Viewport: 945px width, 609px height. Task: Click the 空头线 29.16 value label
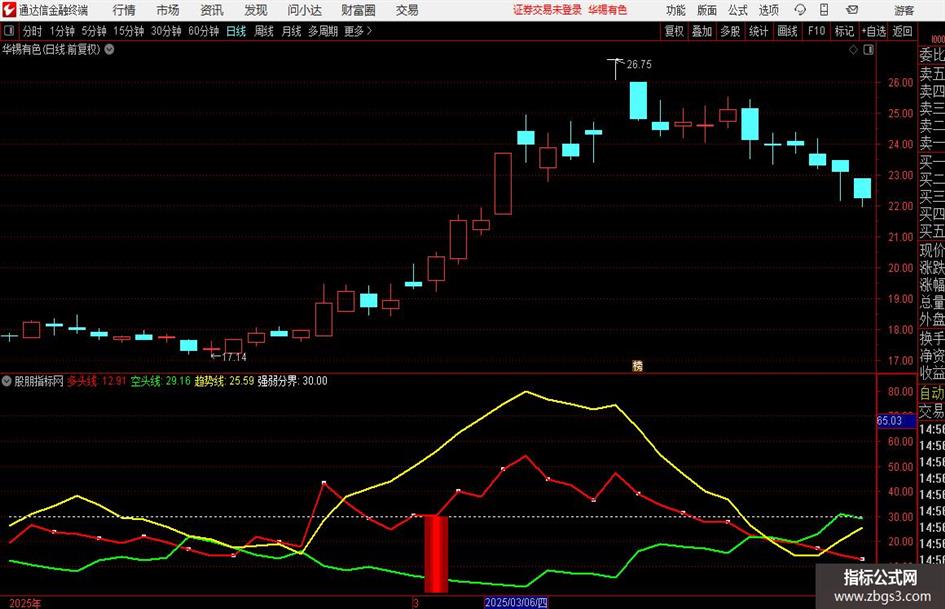coord(160,381)
